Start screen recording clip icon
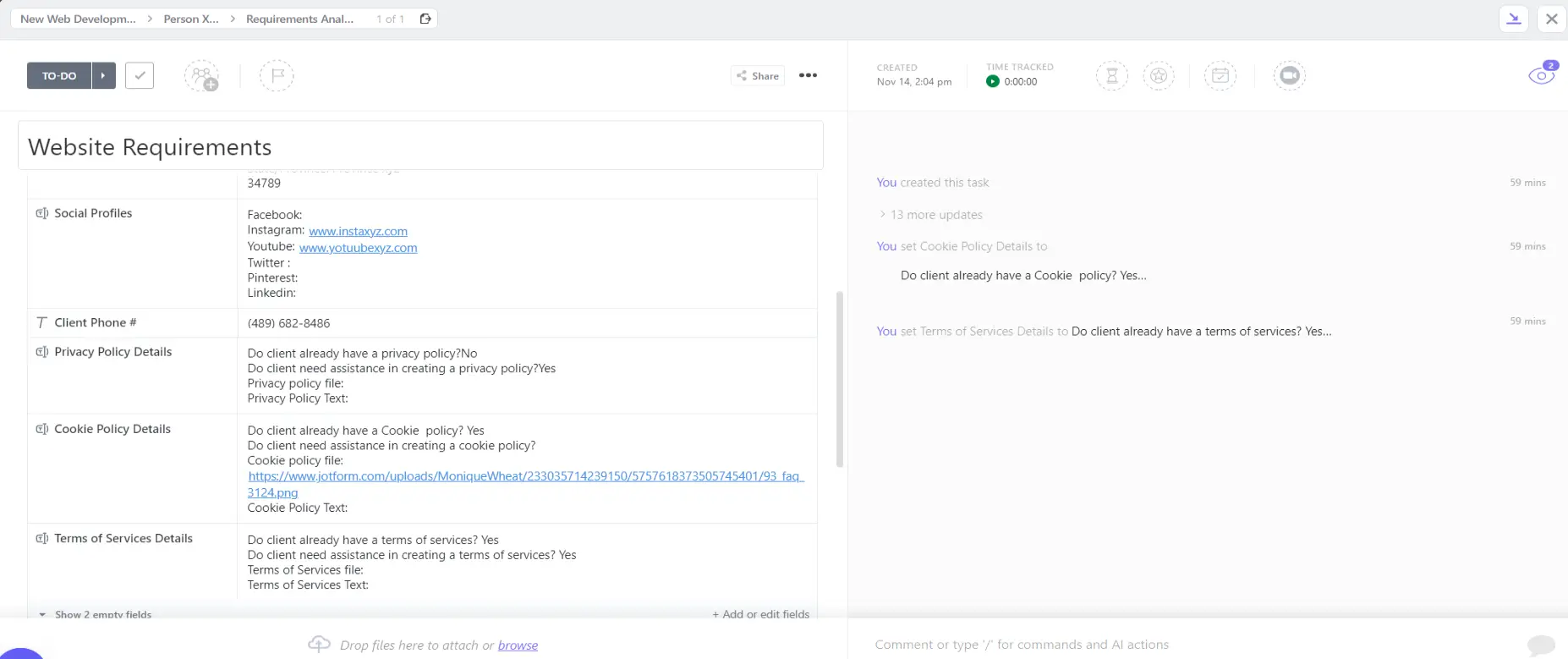The width and height of the screenshot is (1568, 659). point(1290,75)
